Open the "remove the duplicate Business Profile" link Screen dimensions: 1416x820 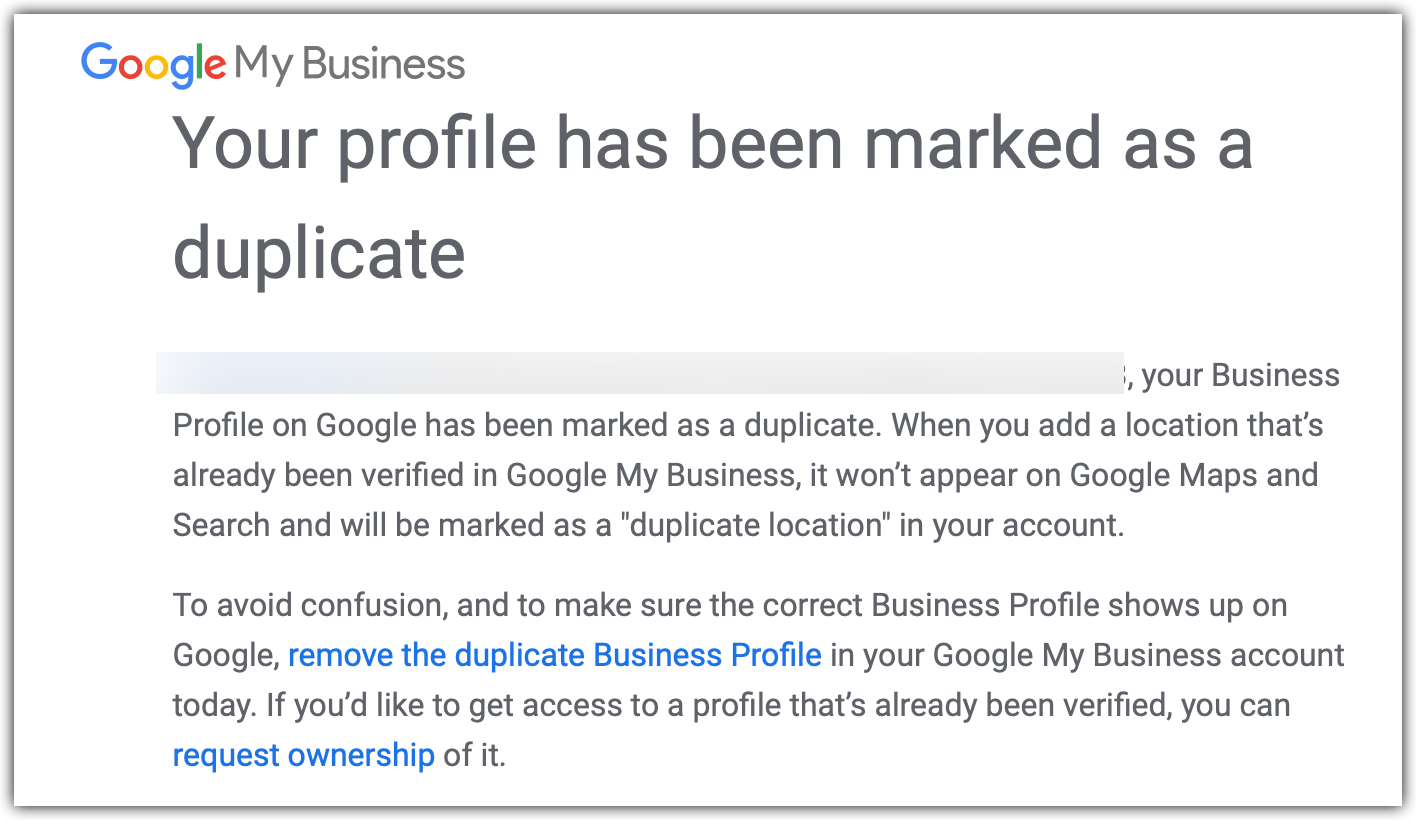point(555,655)
